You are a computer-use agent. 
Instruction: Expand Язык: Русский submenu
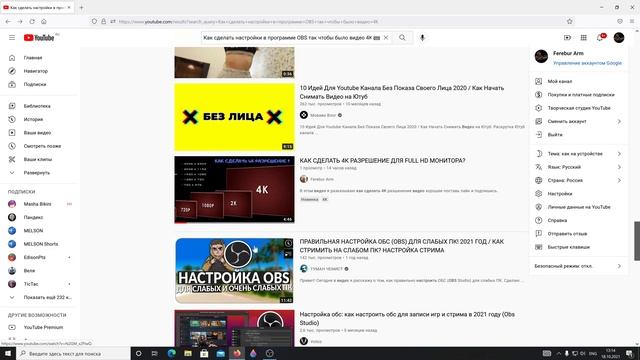click(x=578, y=167)
